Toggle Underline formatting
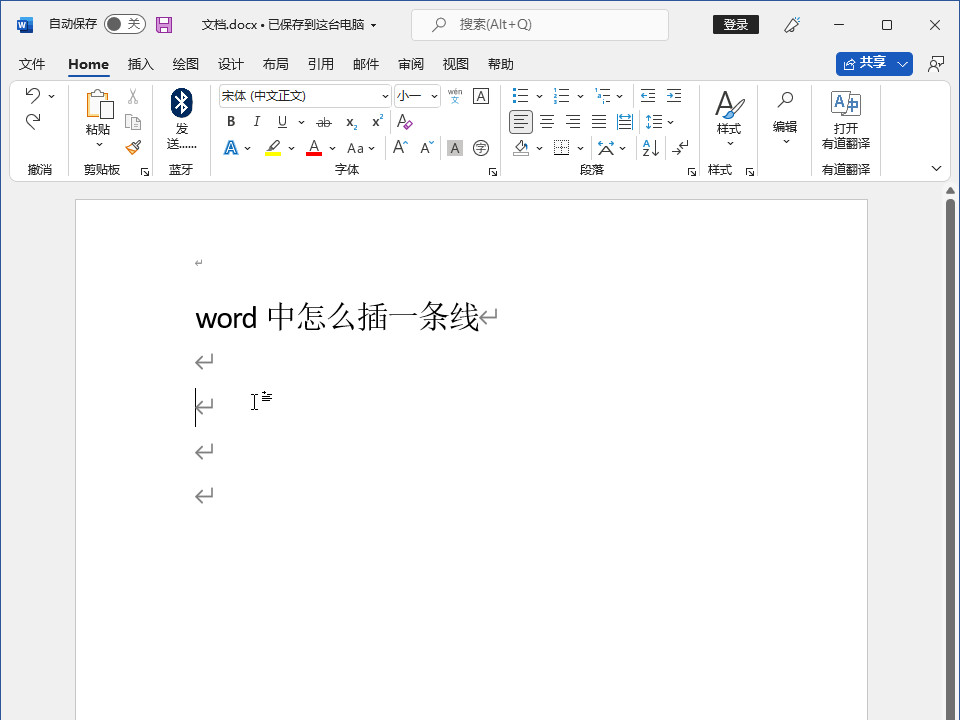The height and width of the screenshot is (720, 960). point(282,122)
